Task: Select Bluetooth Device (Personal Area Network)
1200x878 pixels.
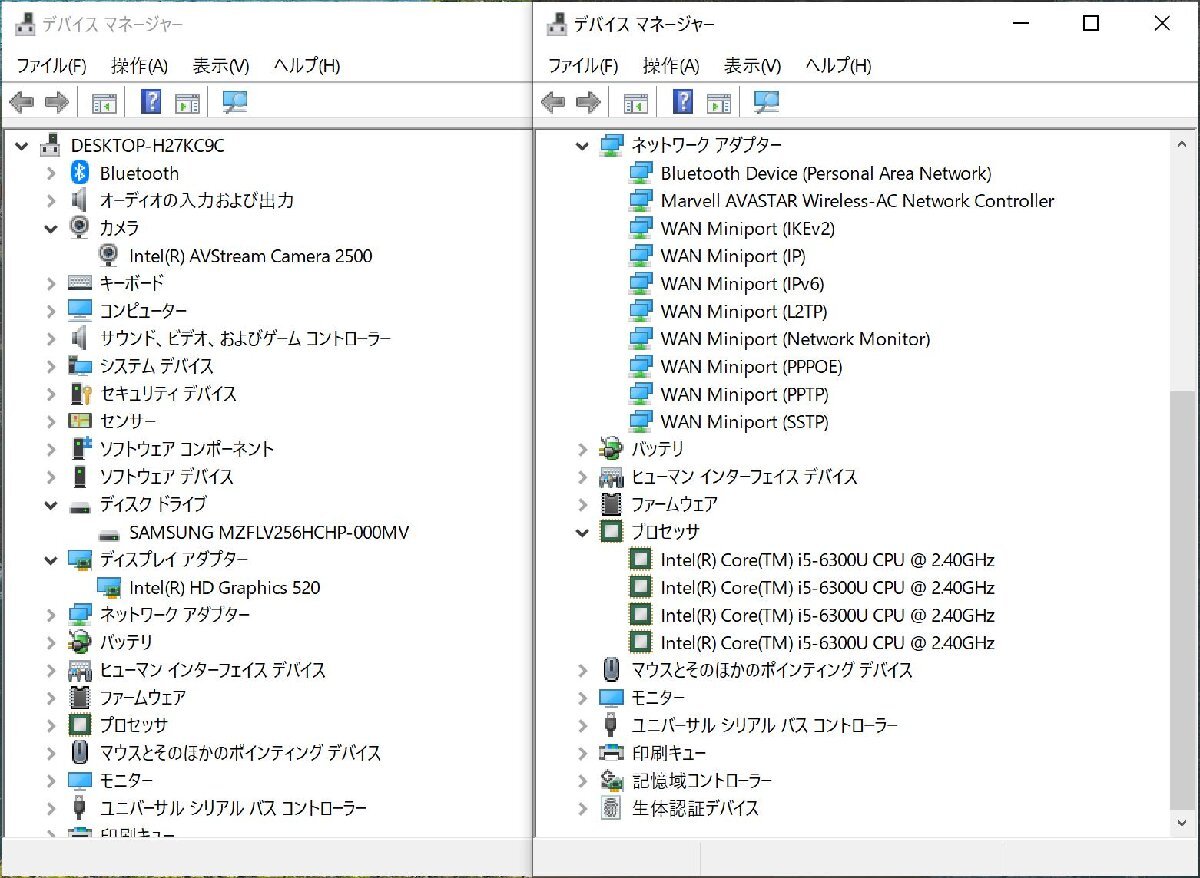Action: point(826,173)
